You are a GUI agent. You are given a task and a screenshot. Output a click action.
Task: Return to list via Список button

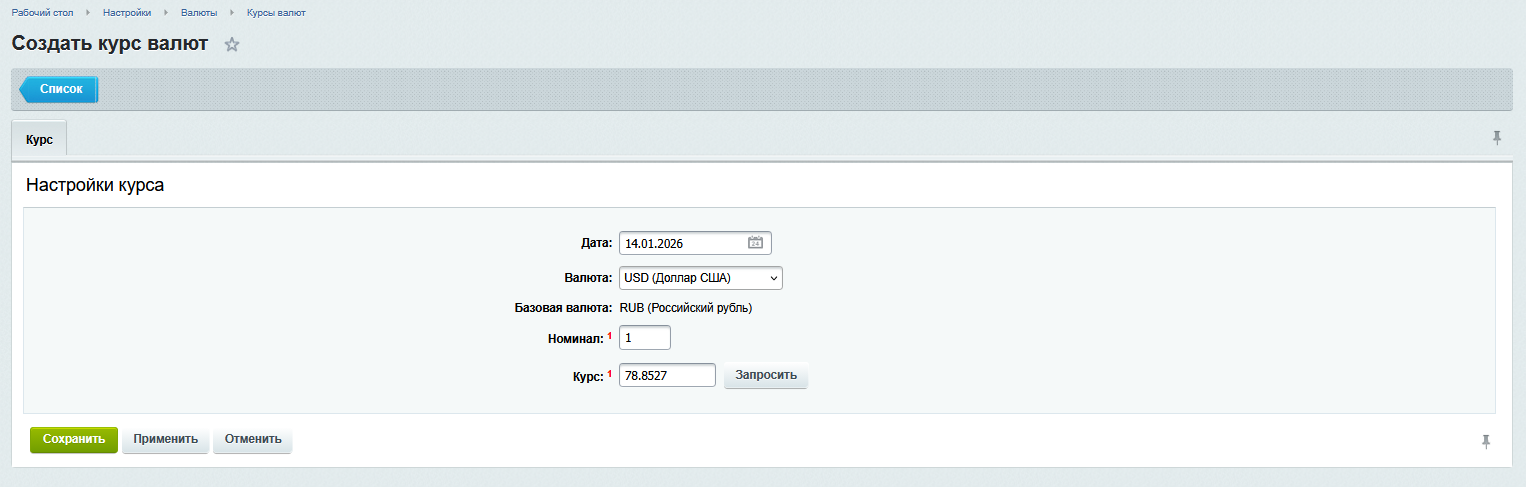click(x=60, y=89)
